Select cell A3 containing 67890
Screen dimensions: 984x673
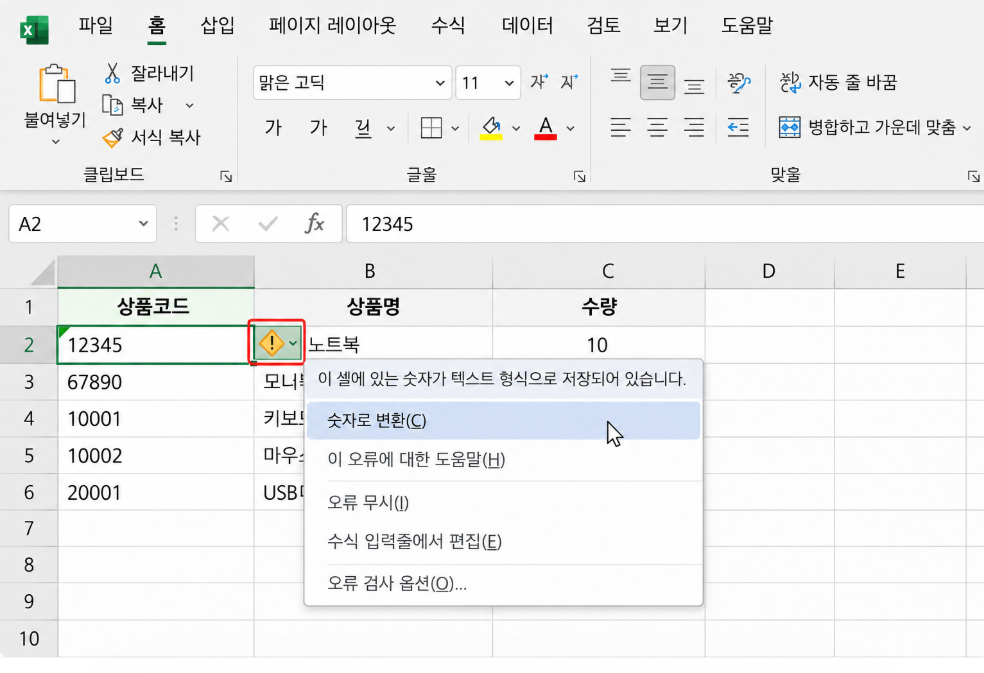click(156, 382)
